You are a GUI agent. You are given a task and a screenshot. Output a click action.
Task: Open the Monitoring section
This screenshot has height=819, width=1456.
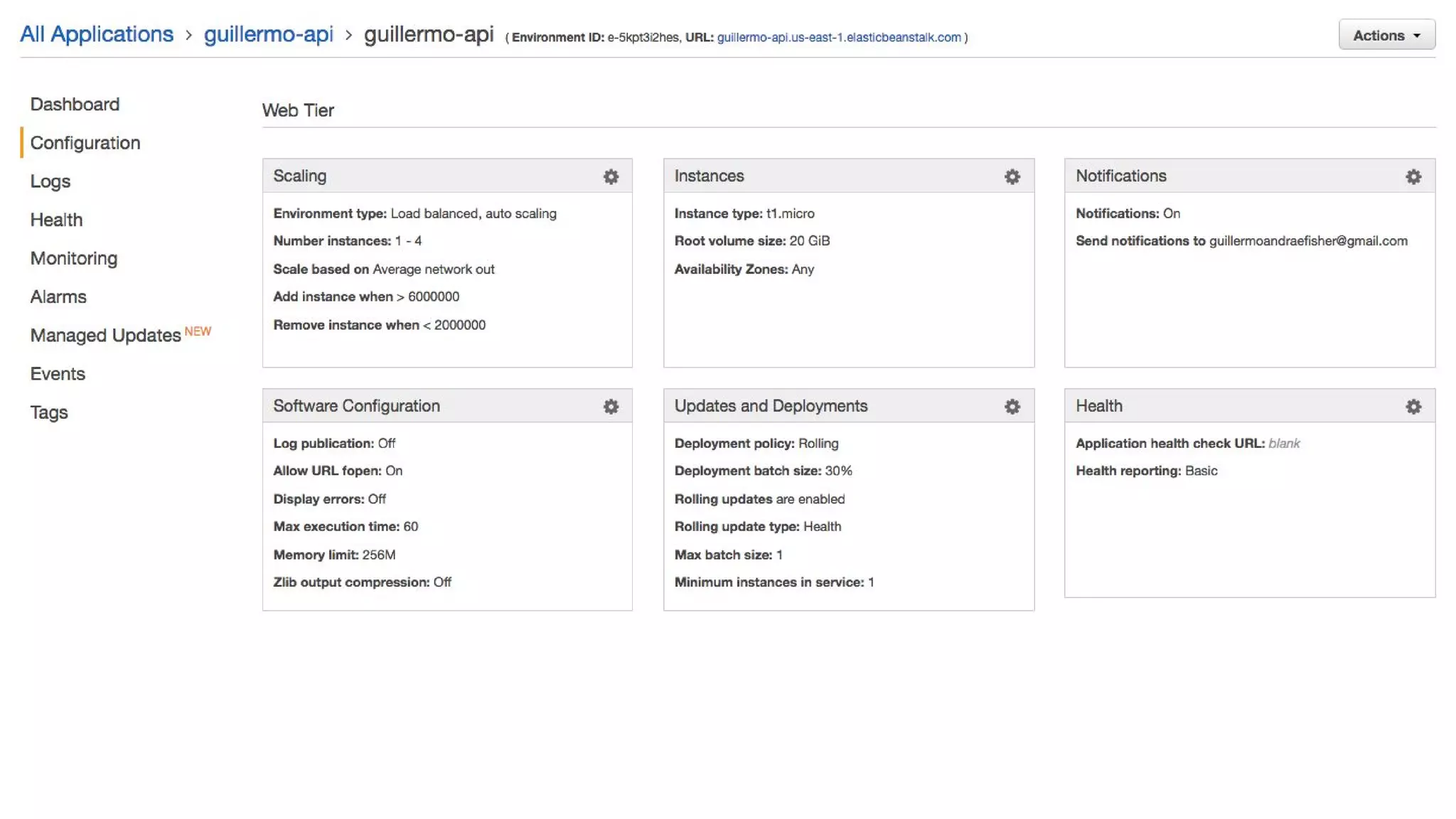(x=74, y=258)
